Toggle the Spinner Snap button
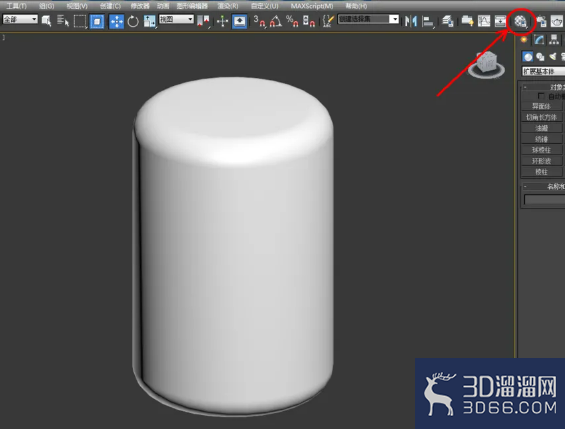 309,21
